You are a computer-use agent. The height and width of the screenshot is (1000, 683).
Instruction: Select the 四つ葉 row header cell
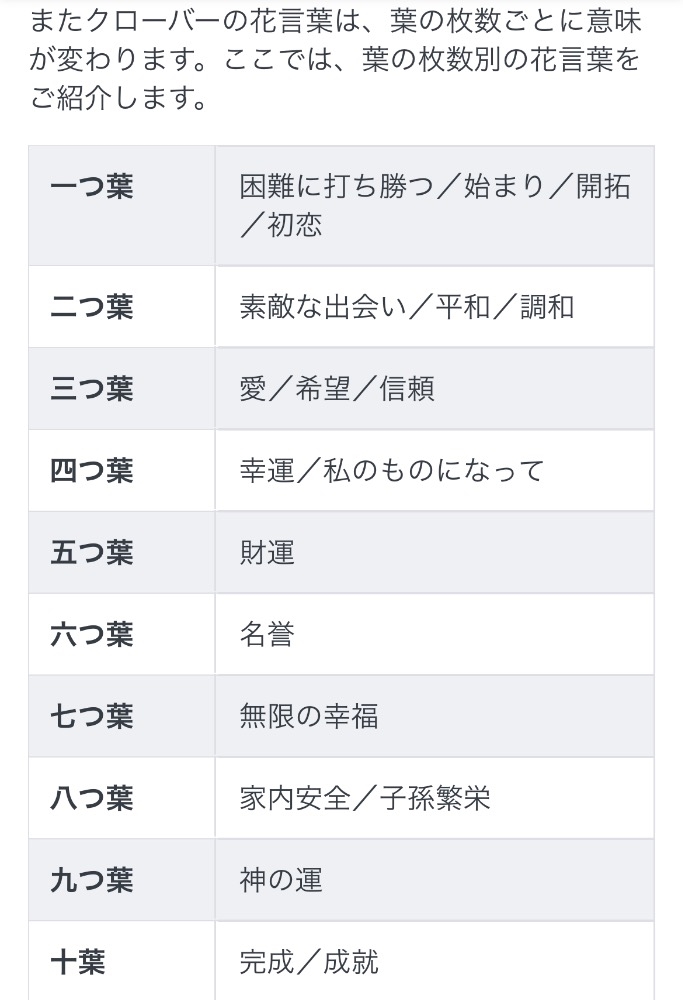point(121,470)
